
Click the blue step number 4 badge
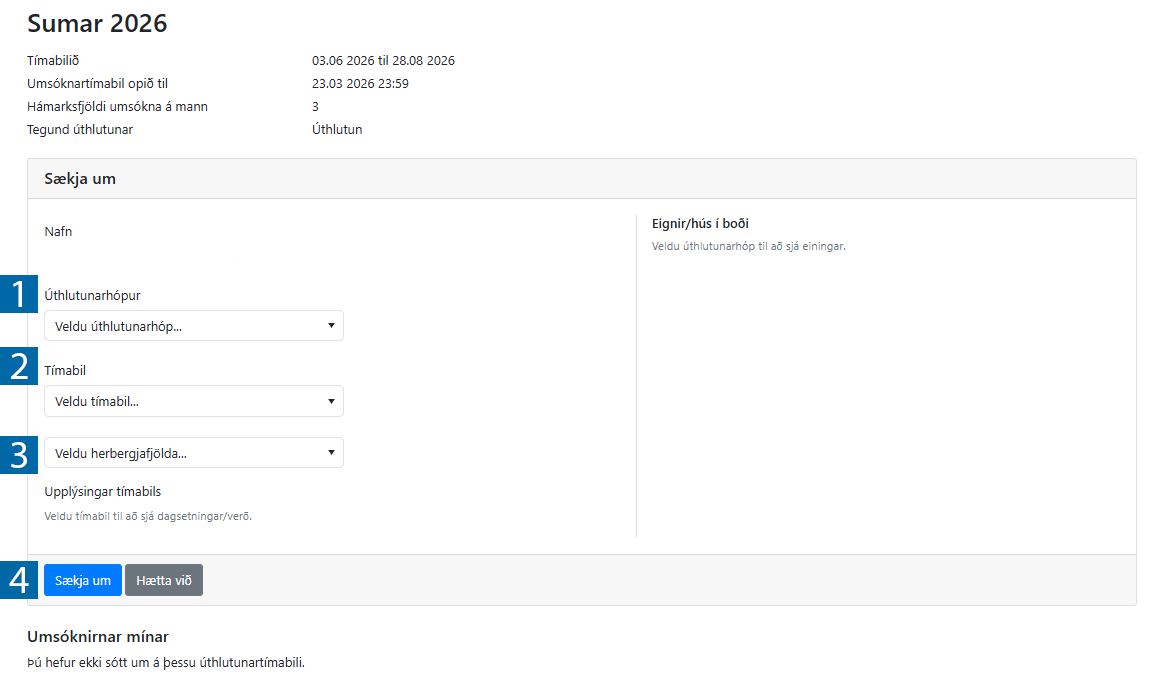(19, 580)
